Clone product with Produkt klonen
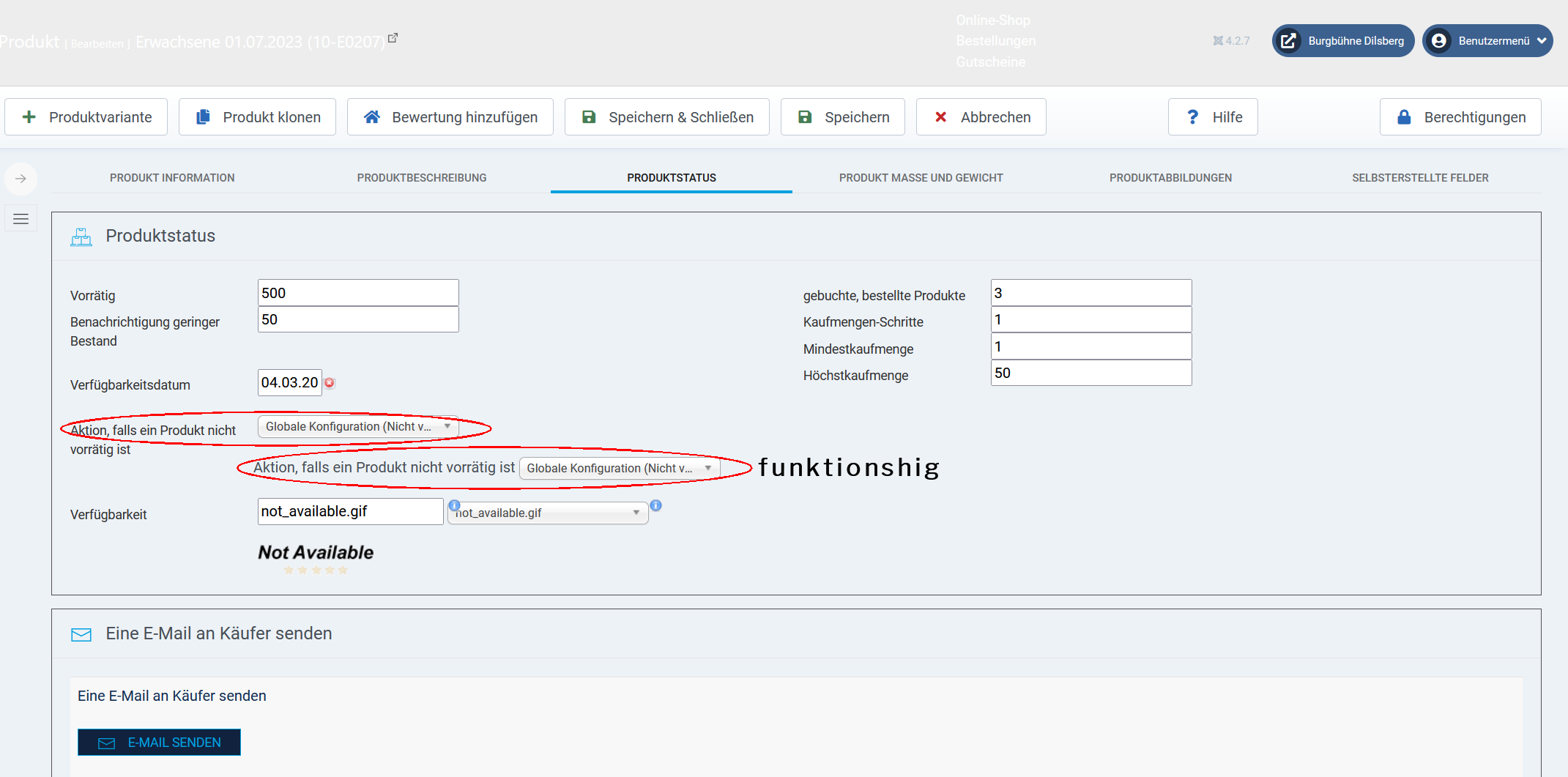Screen dimensions: 1568x777 click(257, 117)
